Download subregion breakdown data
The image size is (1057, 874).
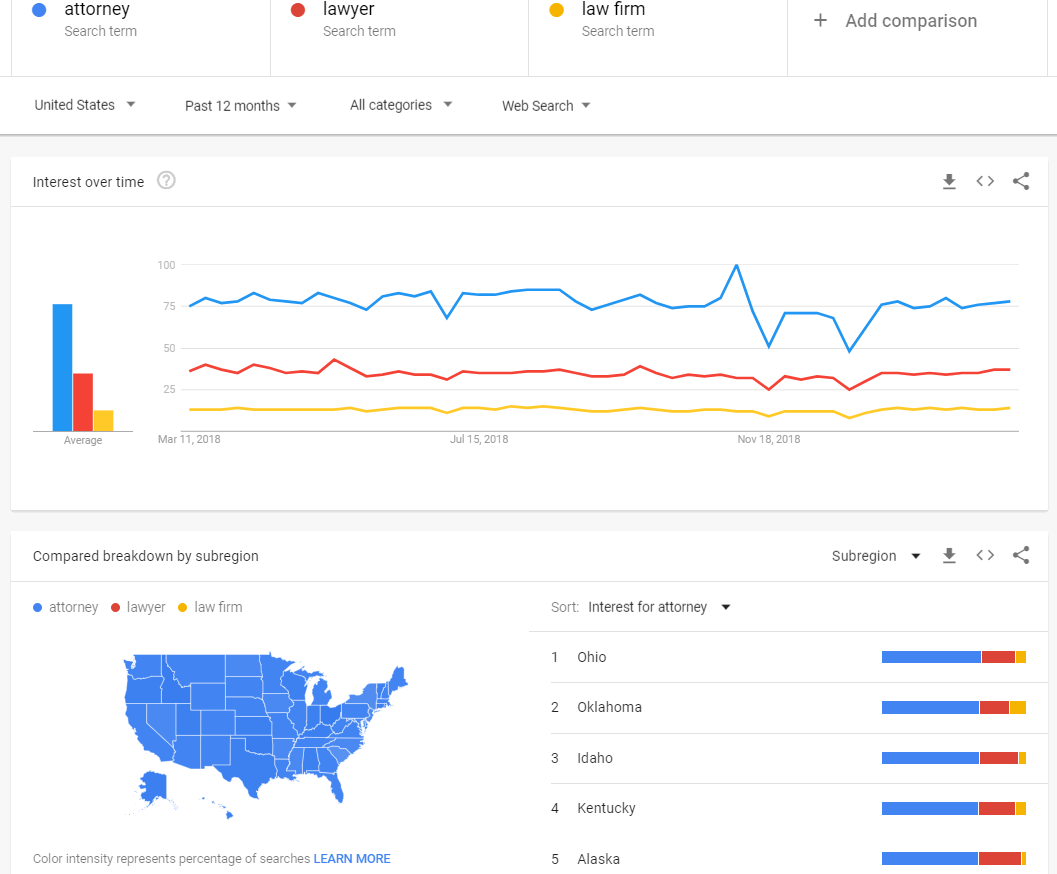coord(949,556)
